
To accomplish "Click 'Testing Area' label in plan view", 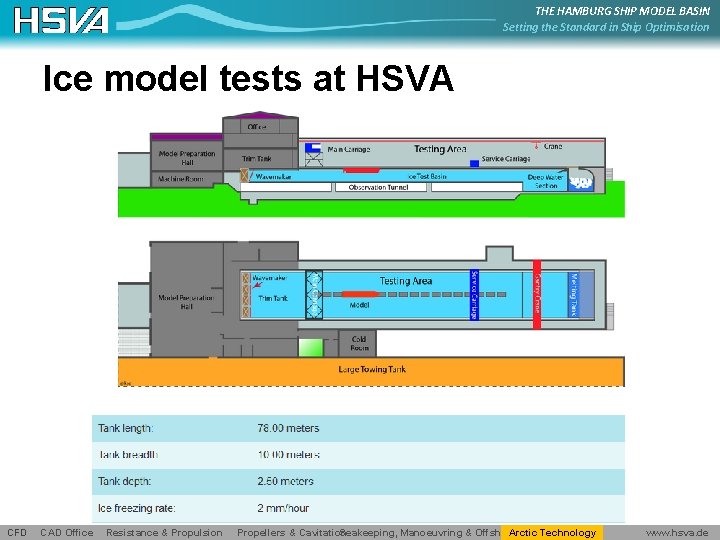I will 405,281.
